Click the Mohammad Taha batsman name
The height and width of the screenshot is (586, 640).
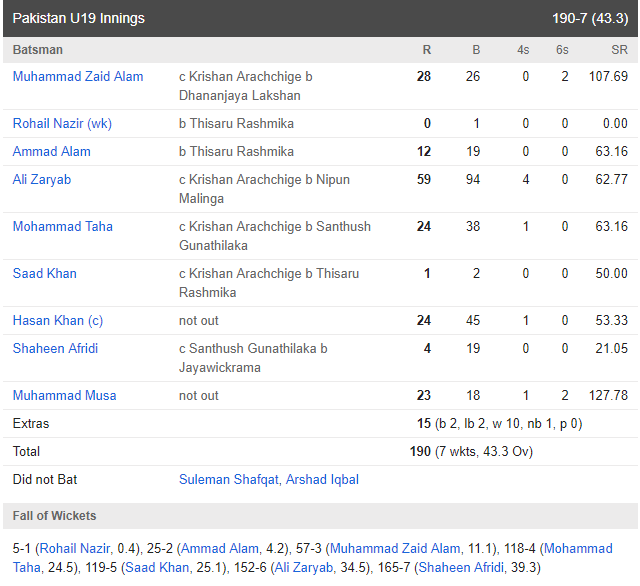pyautogui.click(x=62, y=226)
